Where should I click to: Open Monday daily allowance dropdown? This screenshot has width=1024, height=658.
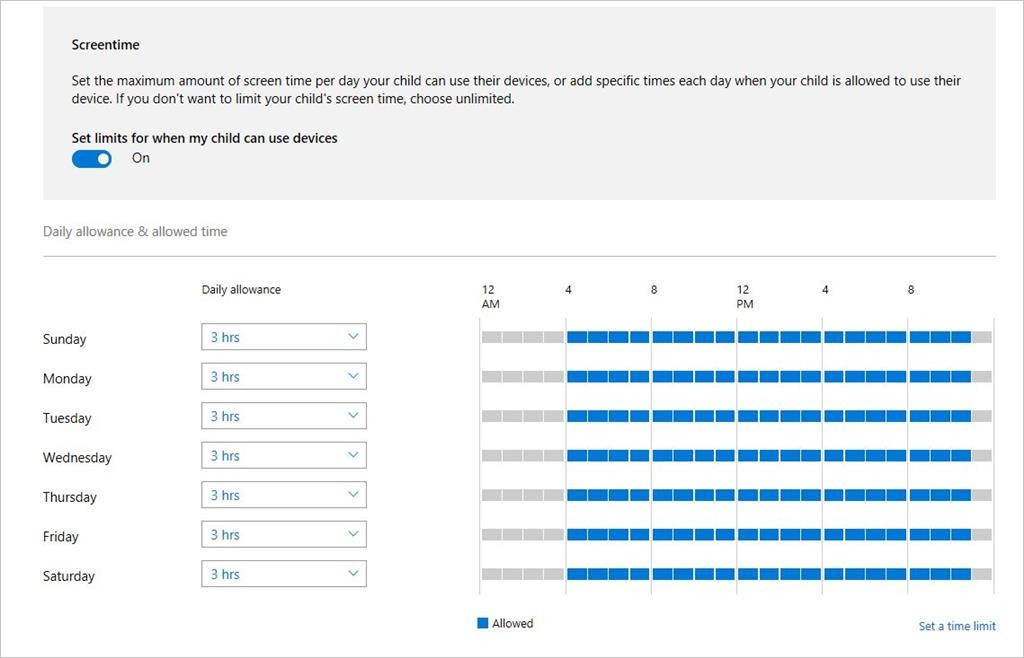[x=284, y=377]
